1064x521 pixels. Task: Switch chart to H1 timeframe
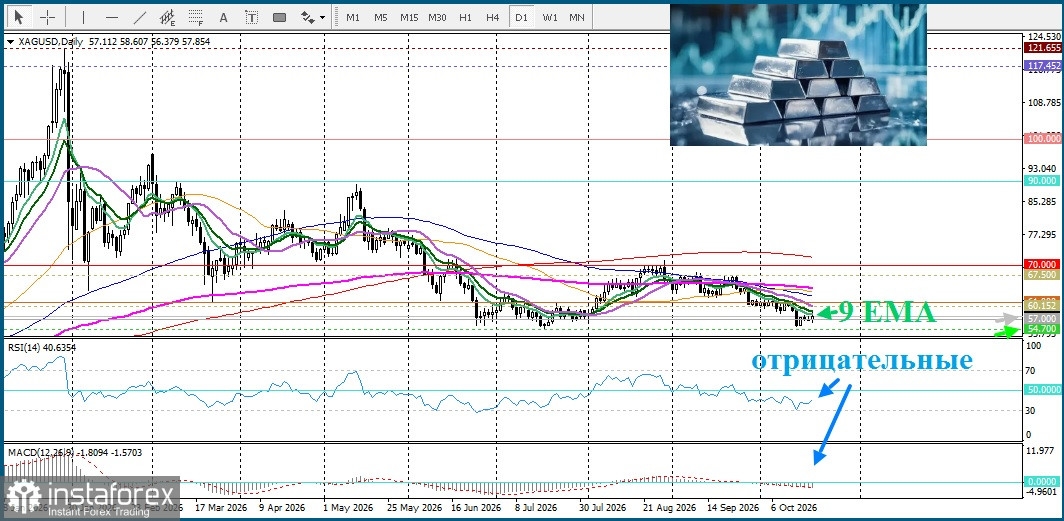pos(465,18)
